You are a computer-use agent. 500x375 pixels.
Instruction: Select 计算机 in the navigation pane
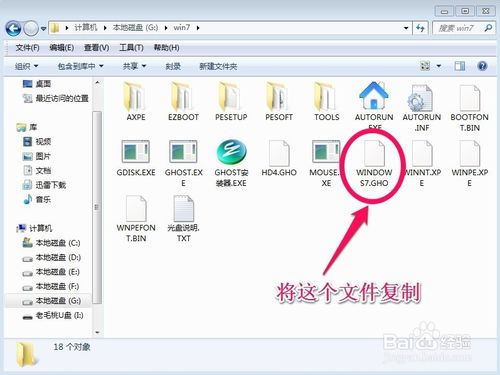coord(34,228)
